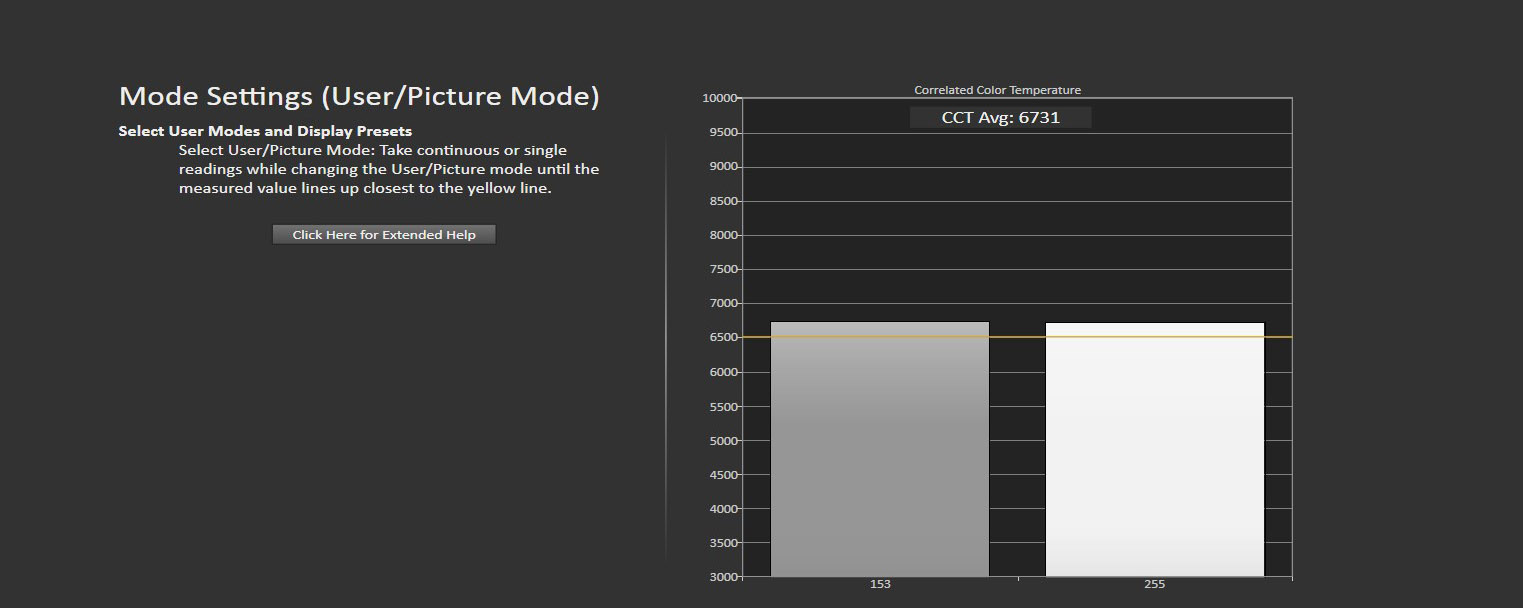Click the 10000 value on the y-axis
Screen dimensions: 1523x608
(720, 98)
